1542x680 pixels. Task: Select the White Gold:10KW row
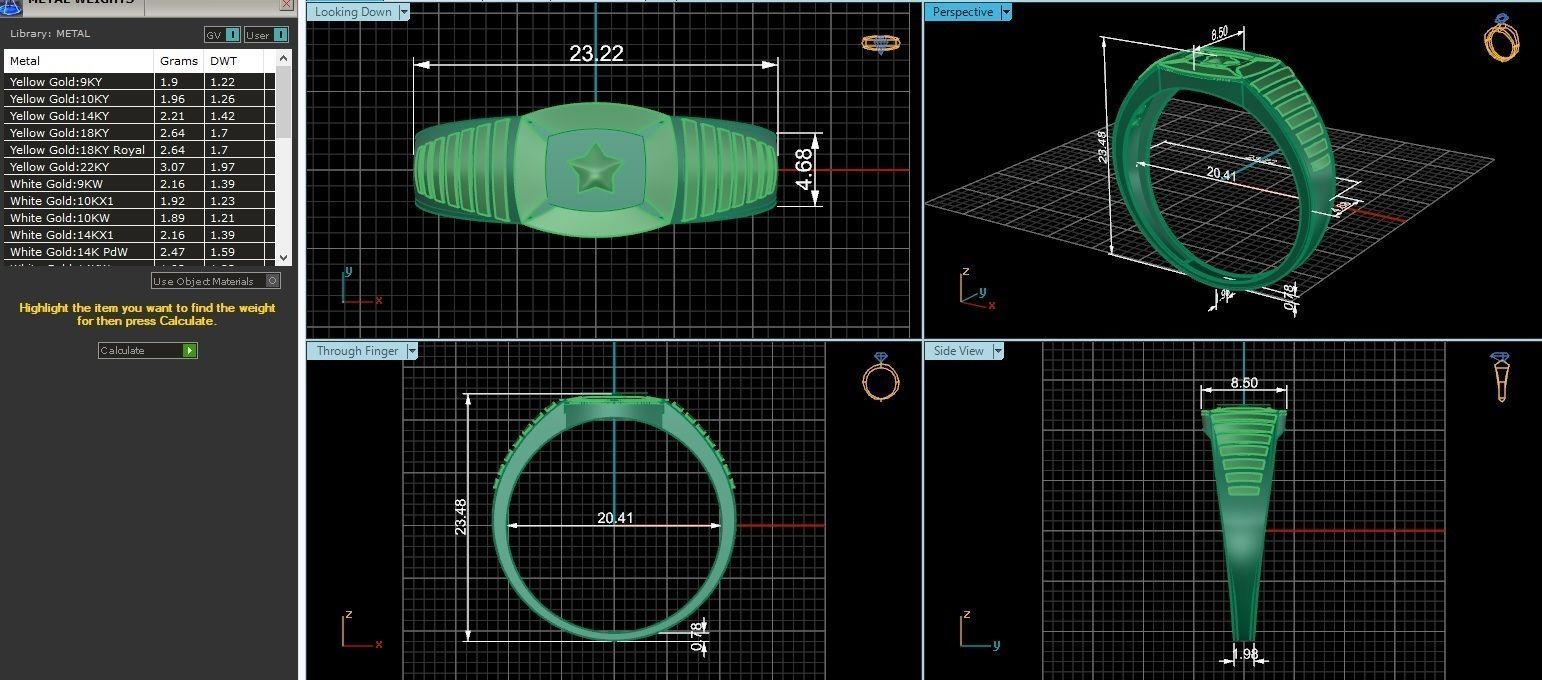click(140, 218)
